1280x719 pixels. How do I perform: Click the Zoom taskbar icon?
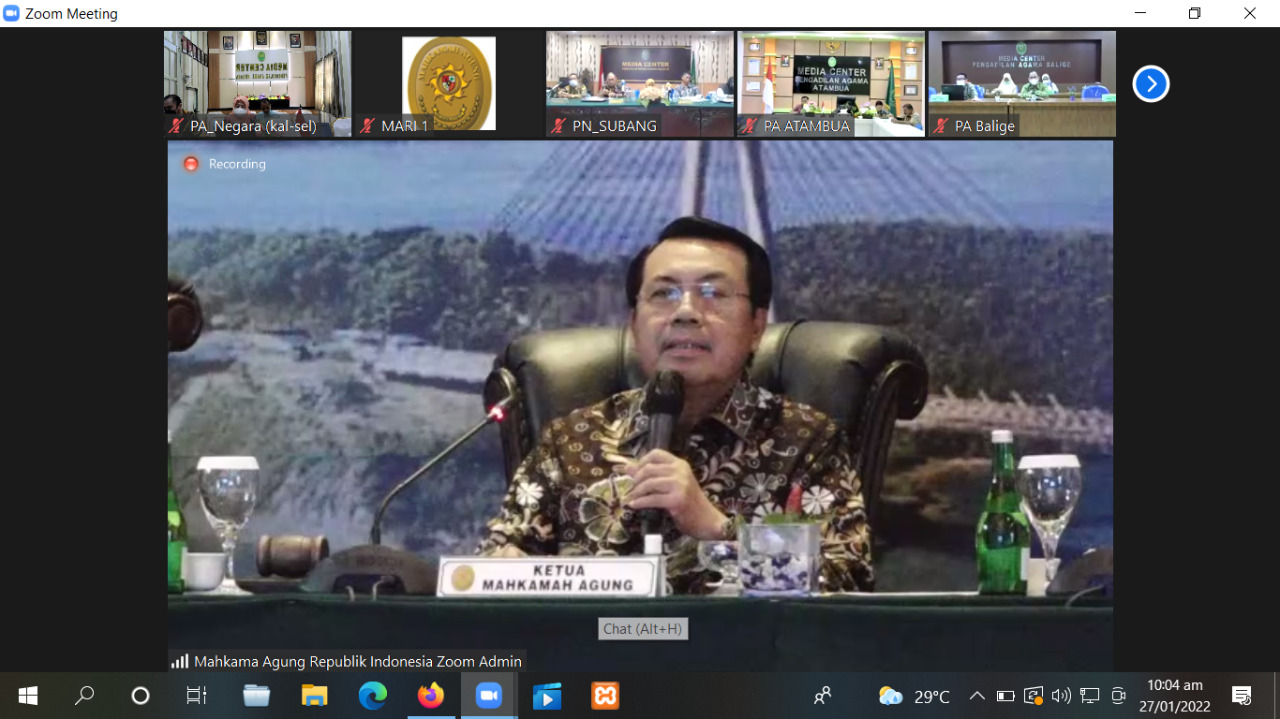489,695
